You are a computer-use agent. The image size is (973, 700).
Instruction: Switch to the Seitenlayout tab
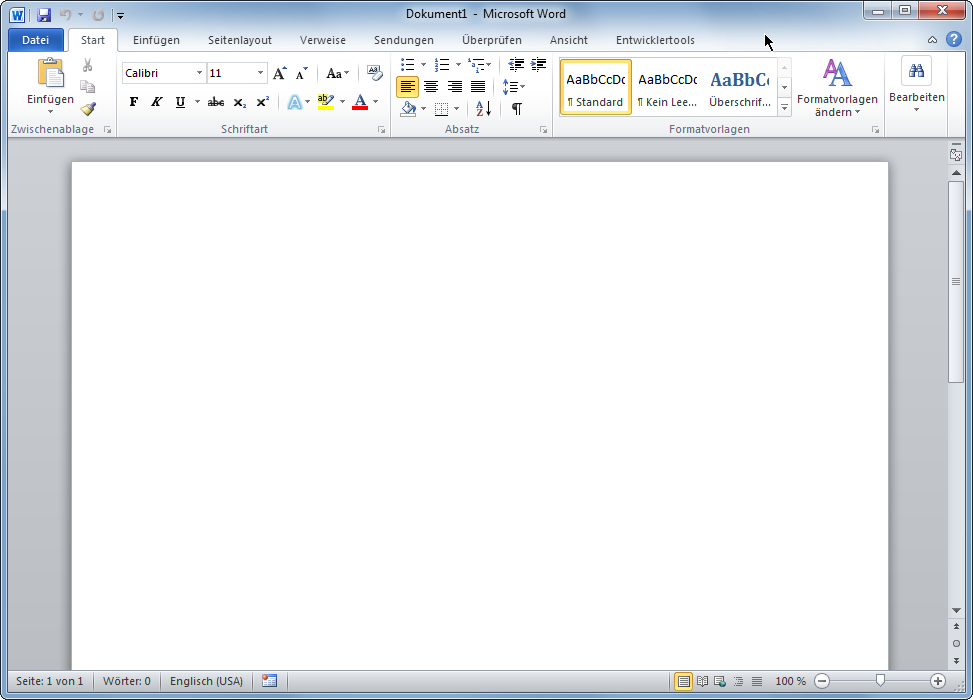coord(240,40)
